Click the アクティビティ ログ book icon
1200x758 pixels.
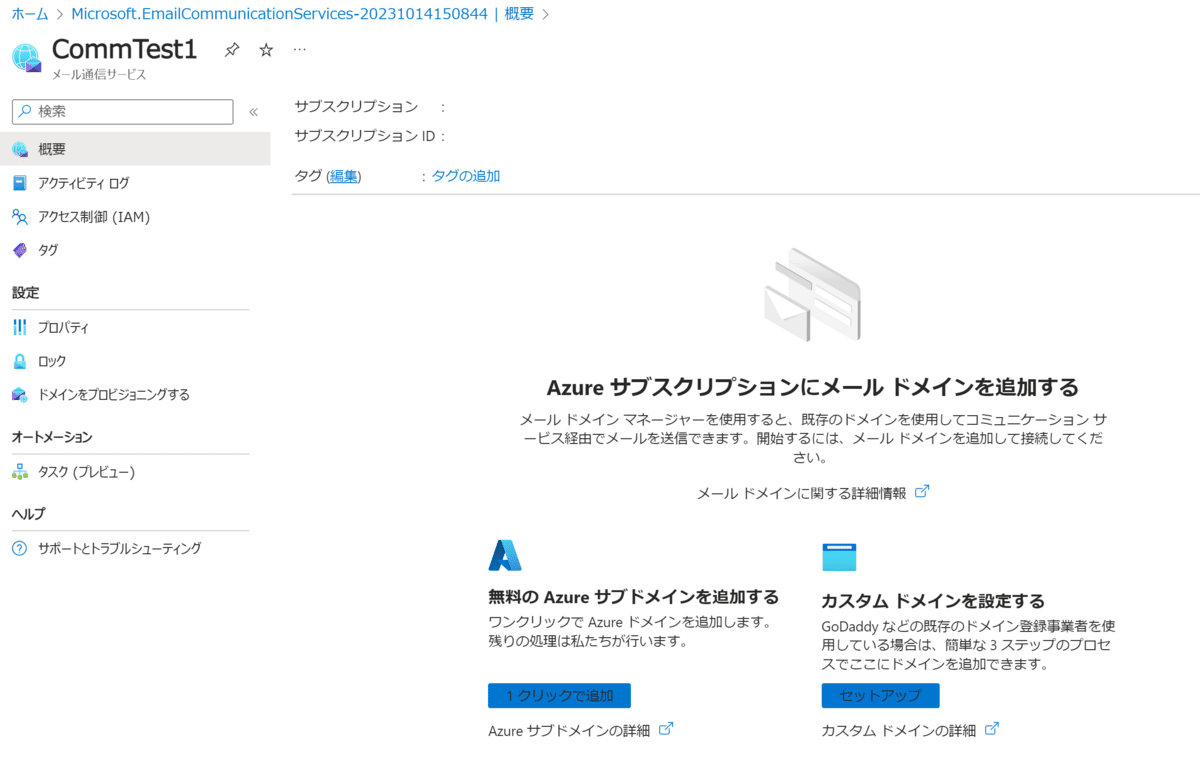(x=20, y=183)
